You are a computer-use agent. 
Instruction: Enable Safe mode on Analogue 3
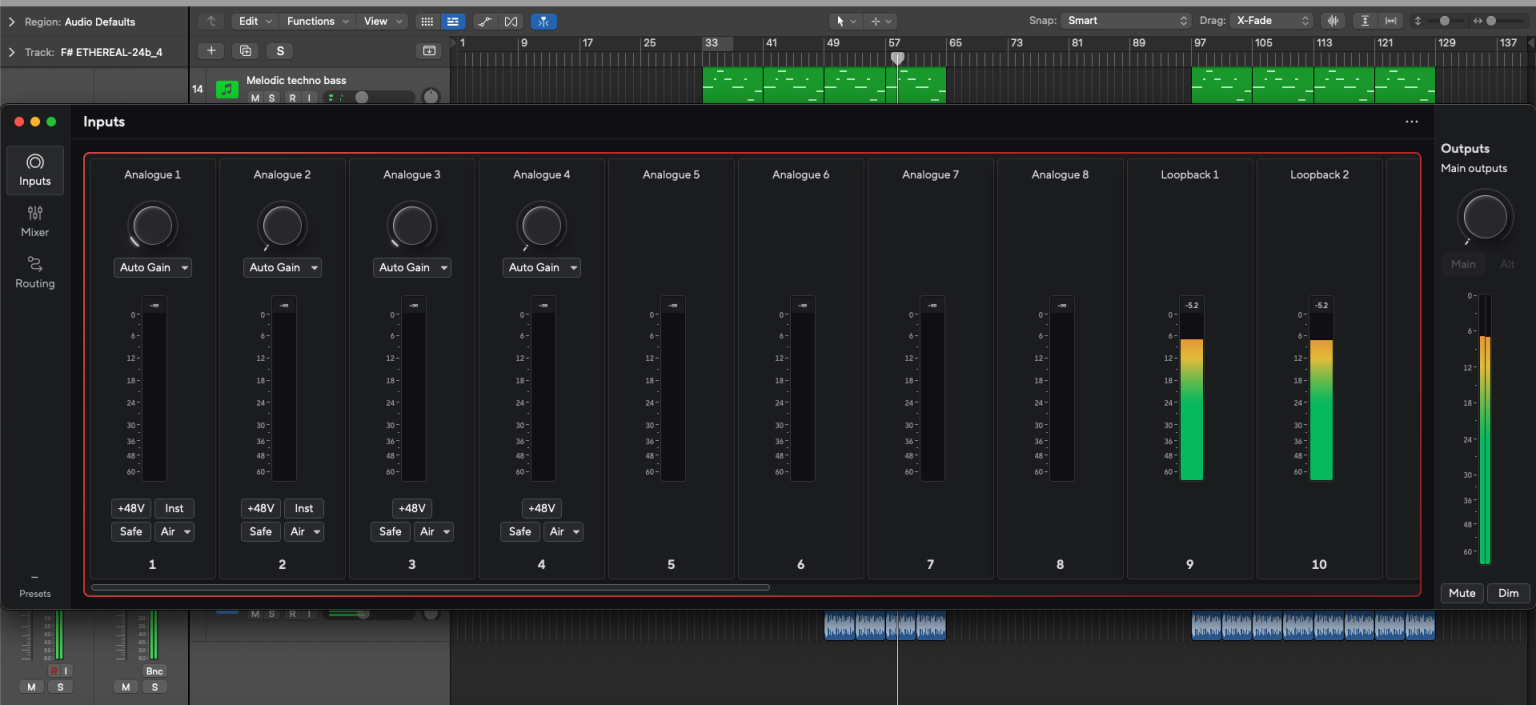click(x=390, y=531)
